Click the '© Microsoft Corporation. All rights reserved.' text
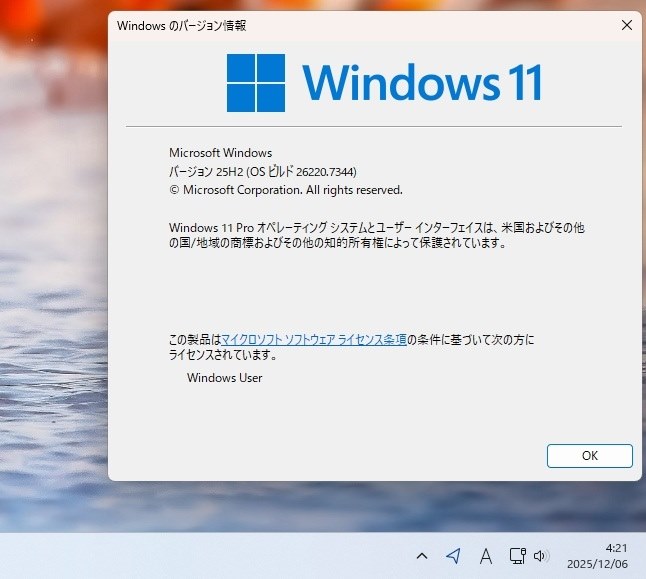This screenshot has height=579, width=646. pos(286,190)
